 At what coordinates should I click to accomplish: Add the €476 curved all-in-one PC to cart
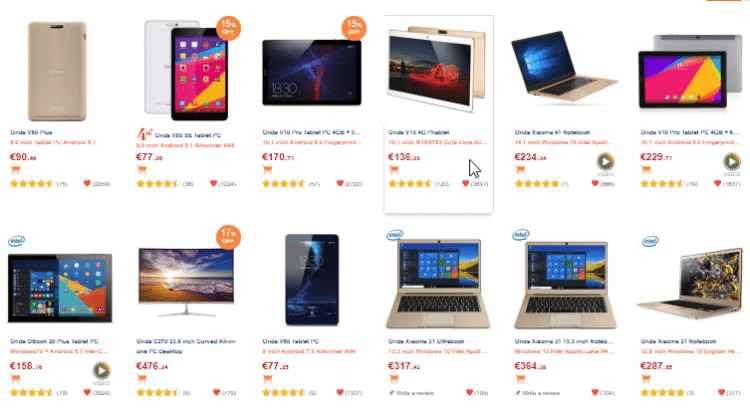(x=142, y=379)
